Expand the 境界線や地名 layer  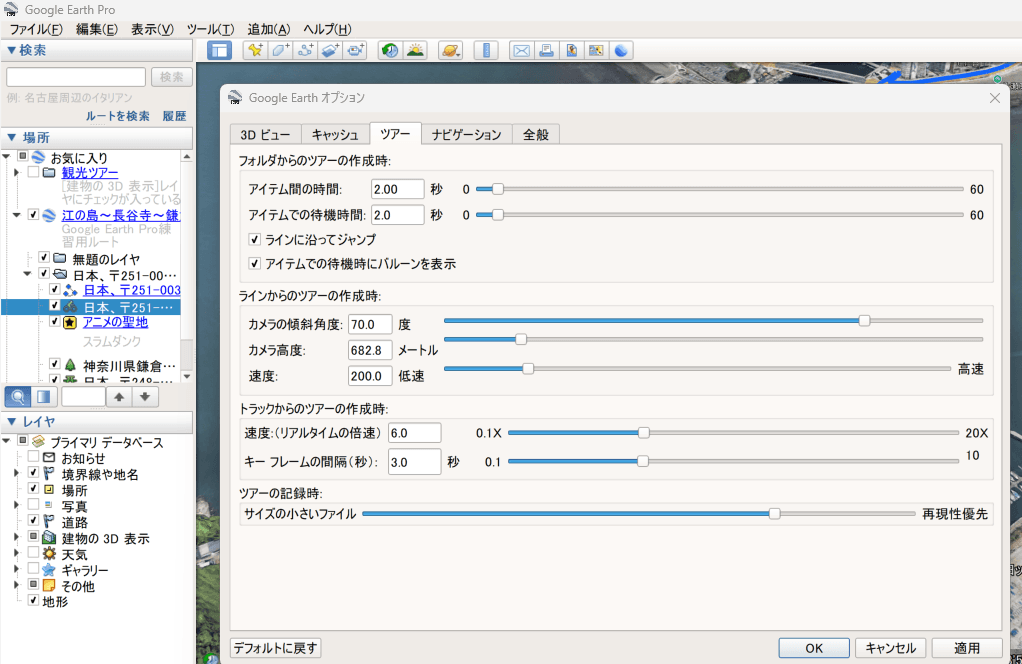tap(17, 473)
